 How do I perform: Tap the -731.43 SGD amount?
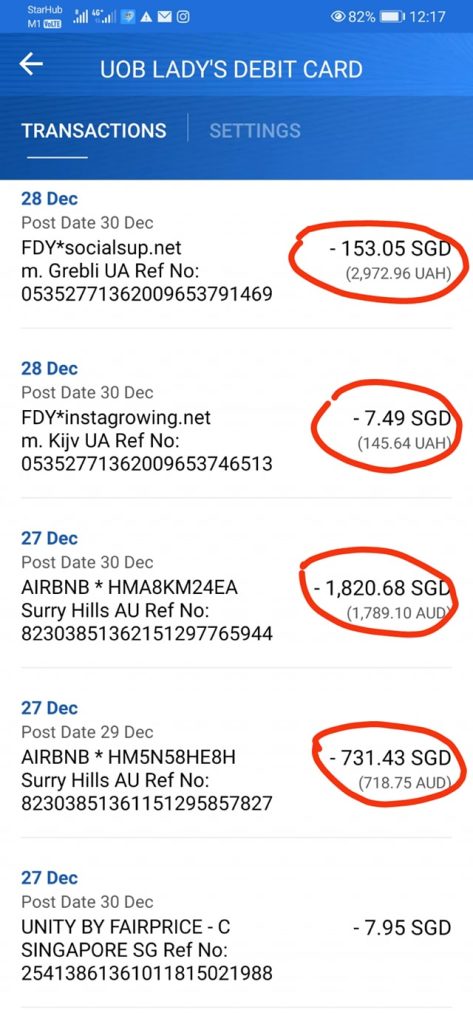[x=390, y=758]
